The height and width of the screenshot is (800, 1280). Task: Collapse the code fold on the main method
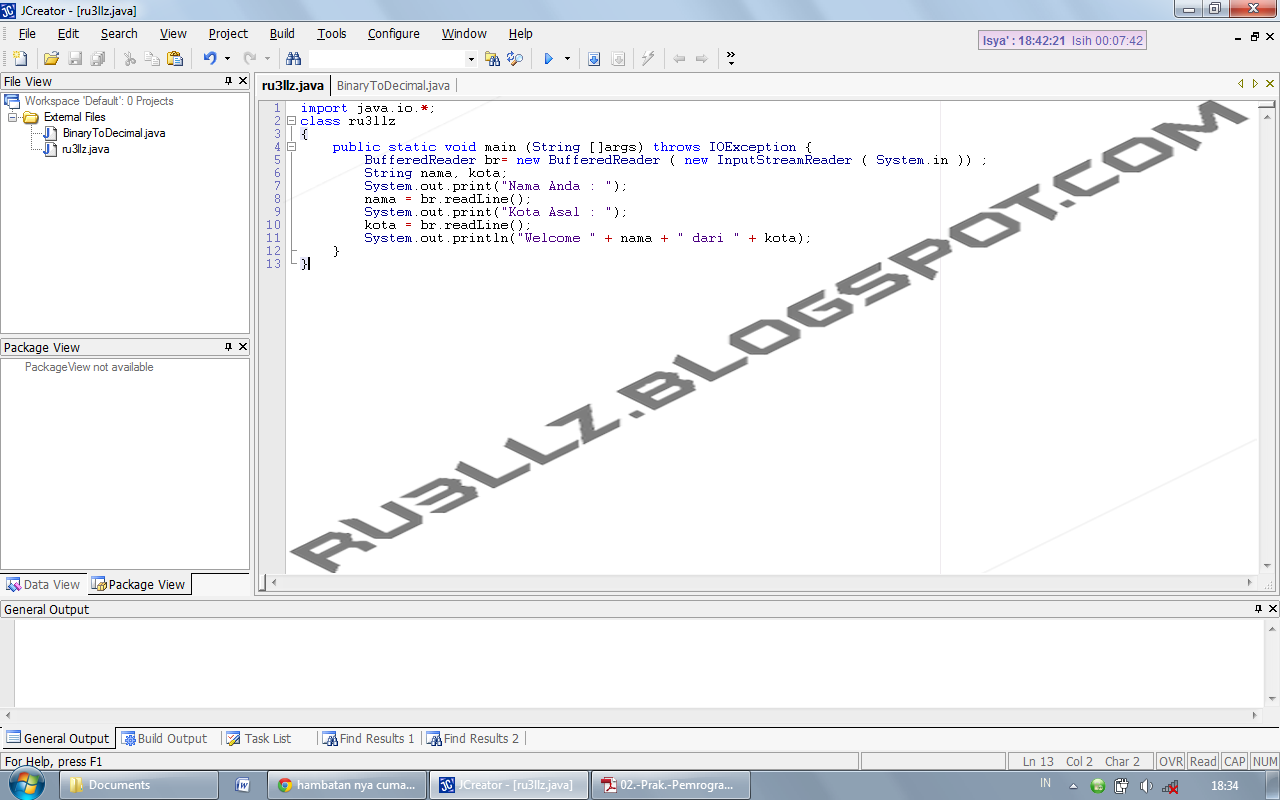[x=290, y=146]
